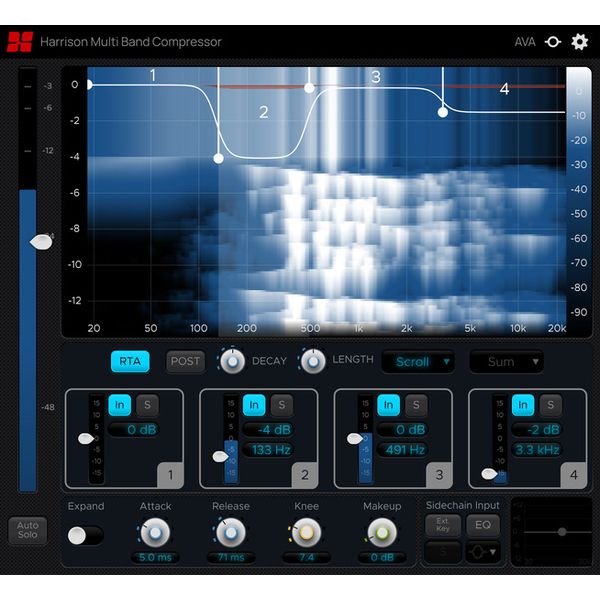Click the Auto Solo button
600x600 pixels.
pos(28,530)
